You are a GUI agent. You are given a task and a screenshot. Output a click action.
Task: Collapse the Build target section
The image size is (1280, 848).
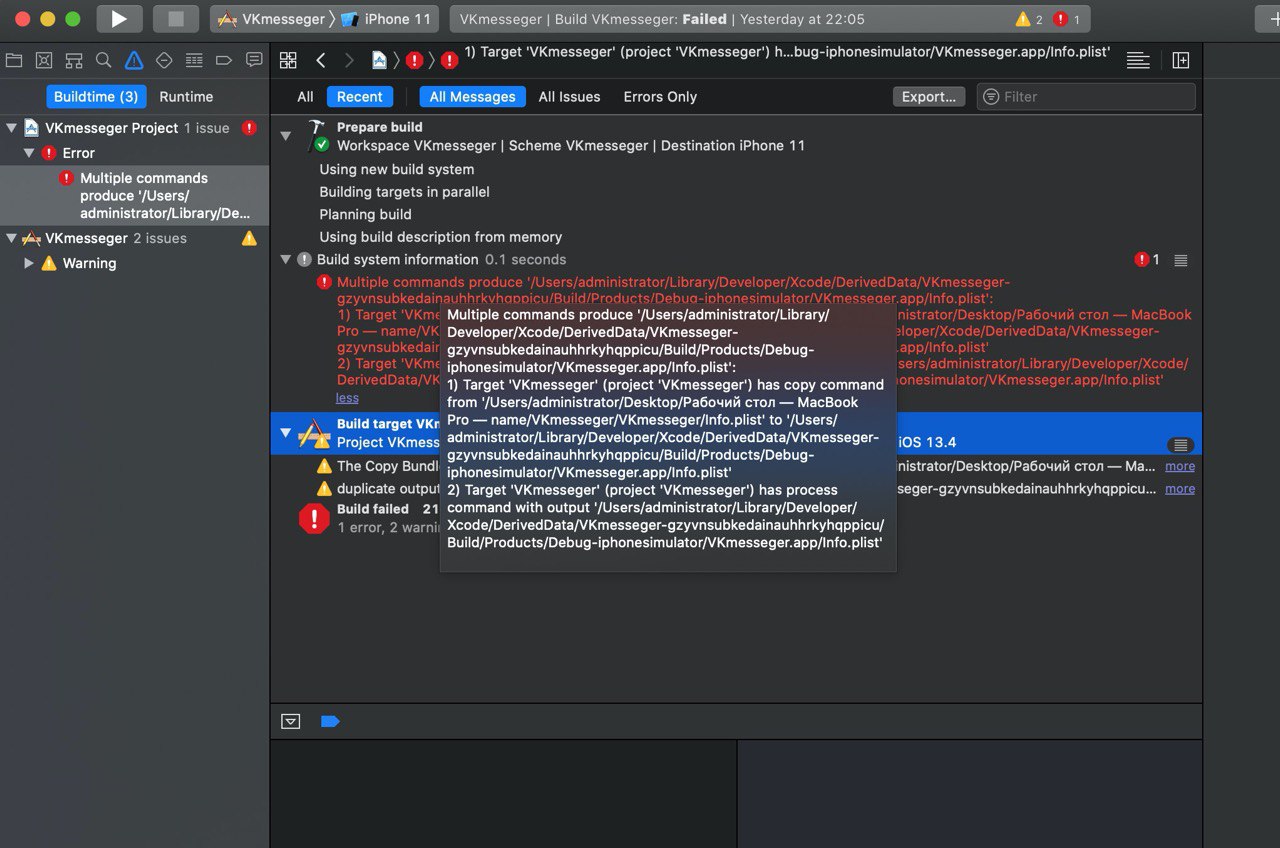click(286, 432)
